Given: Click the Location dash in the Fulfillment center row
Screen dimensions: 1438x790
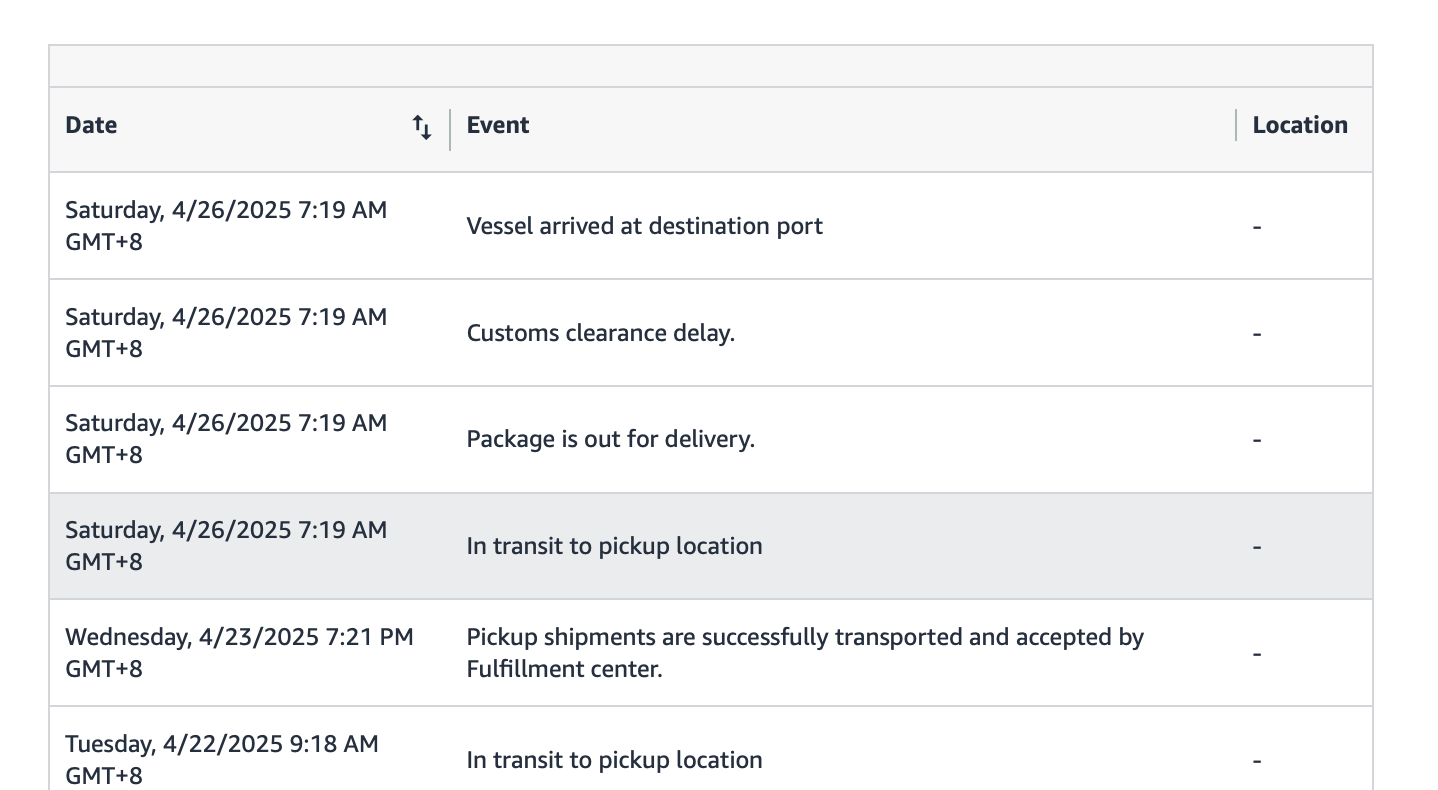Looking at the screenshot, I should click(x=1257, y=653).
